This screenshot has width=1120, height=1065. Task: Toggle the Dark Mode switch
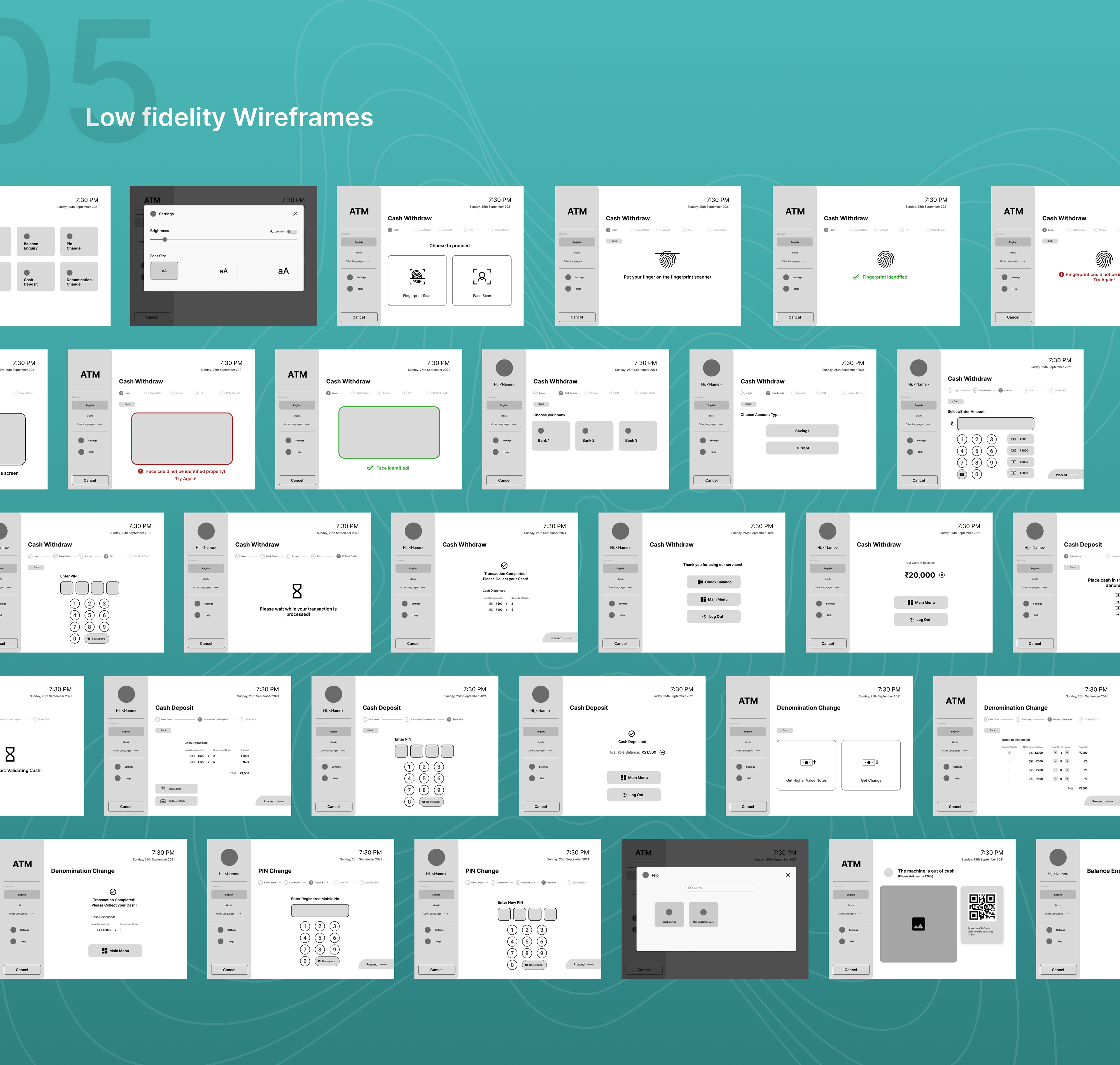pos(292,232)
